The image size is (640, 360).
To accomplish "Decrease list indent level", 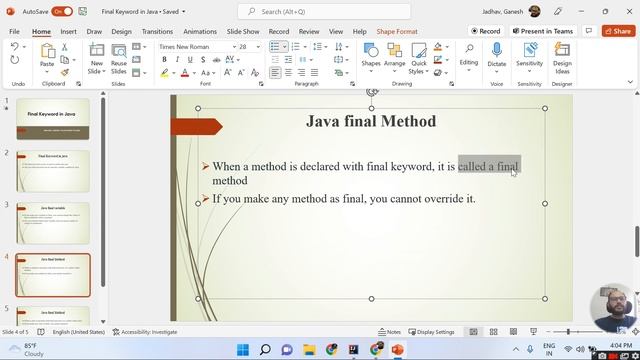I will click(x=275, y=60).
